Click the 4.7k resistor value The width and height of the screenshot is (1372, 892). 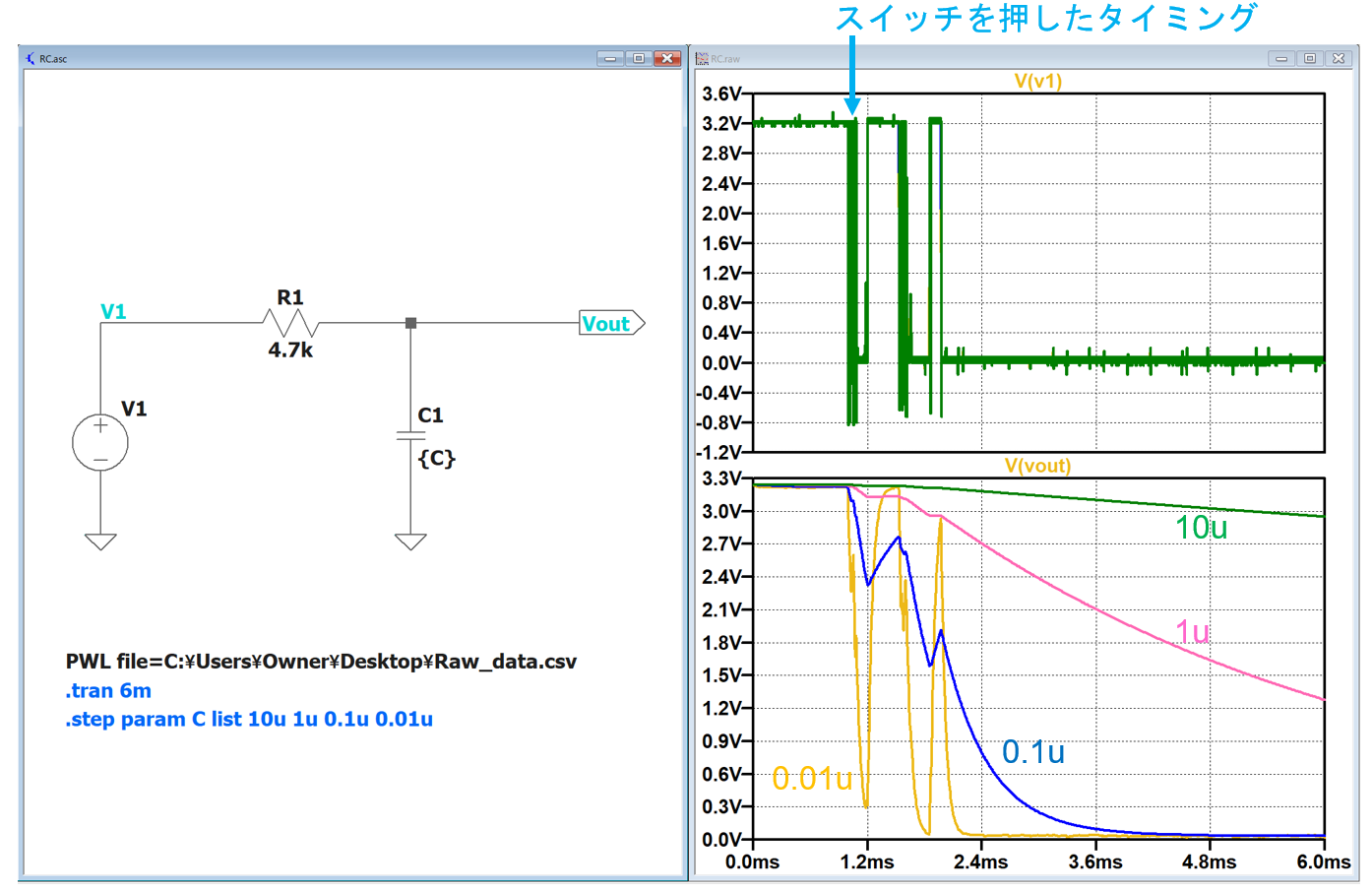[290, 350]
